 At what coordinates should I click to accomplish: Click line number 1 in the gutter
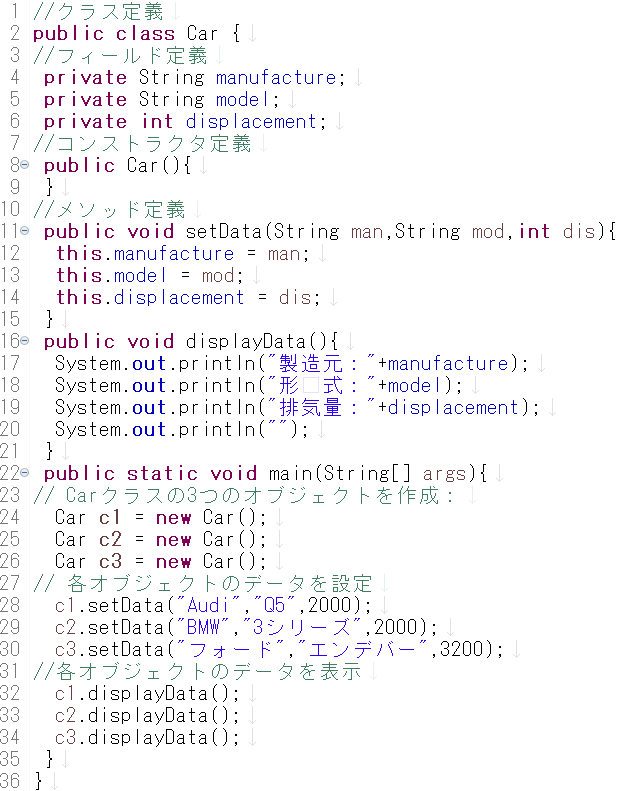click(15, 12)
